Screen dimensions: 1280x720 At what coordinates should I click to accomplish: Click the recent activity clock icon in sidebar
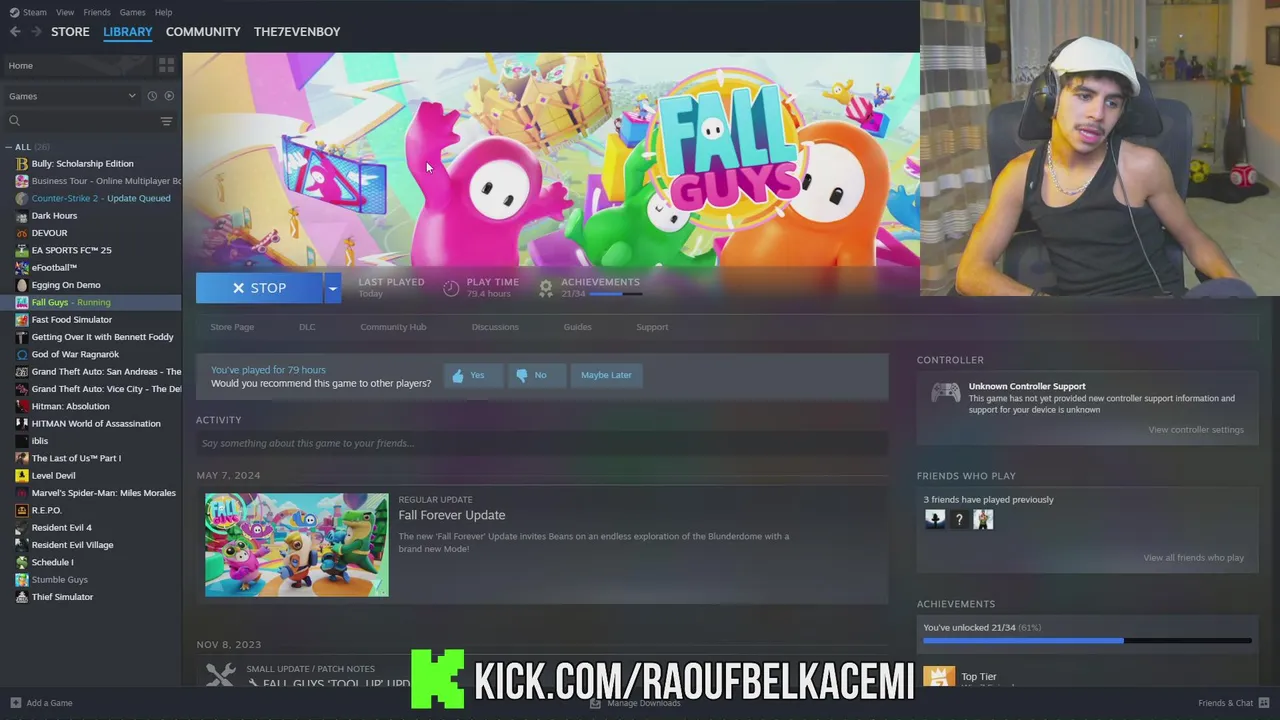[x=152, y=96]
